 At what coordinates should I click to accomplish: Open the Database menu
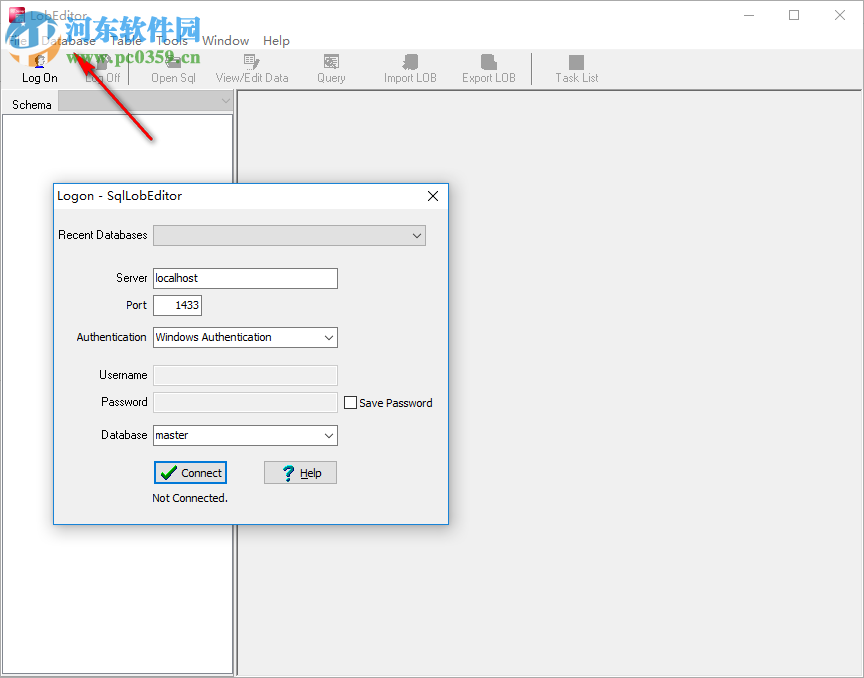coord(72,40)
